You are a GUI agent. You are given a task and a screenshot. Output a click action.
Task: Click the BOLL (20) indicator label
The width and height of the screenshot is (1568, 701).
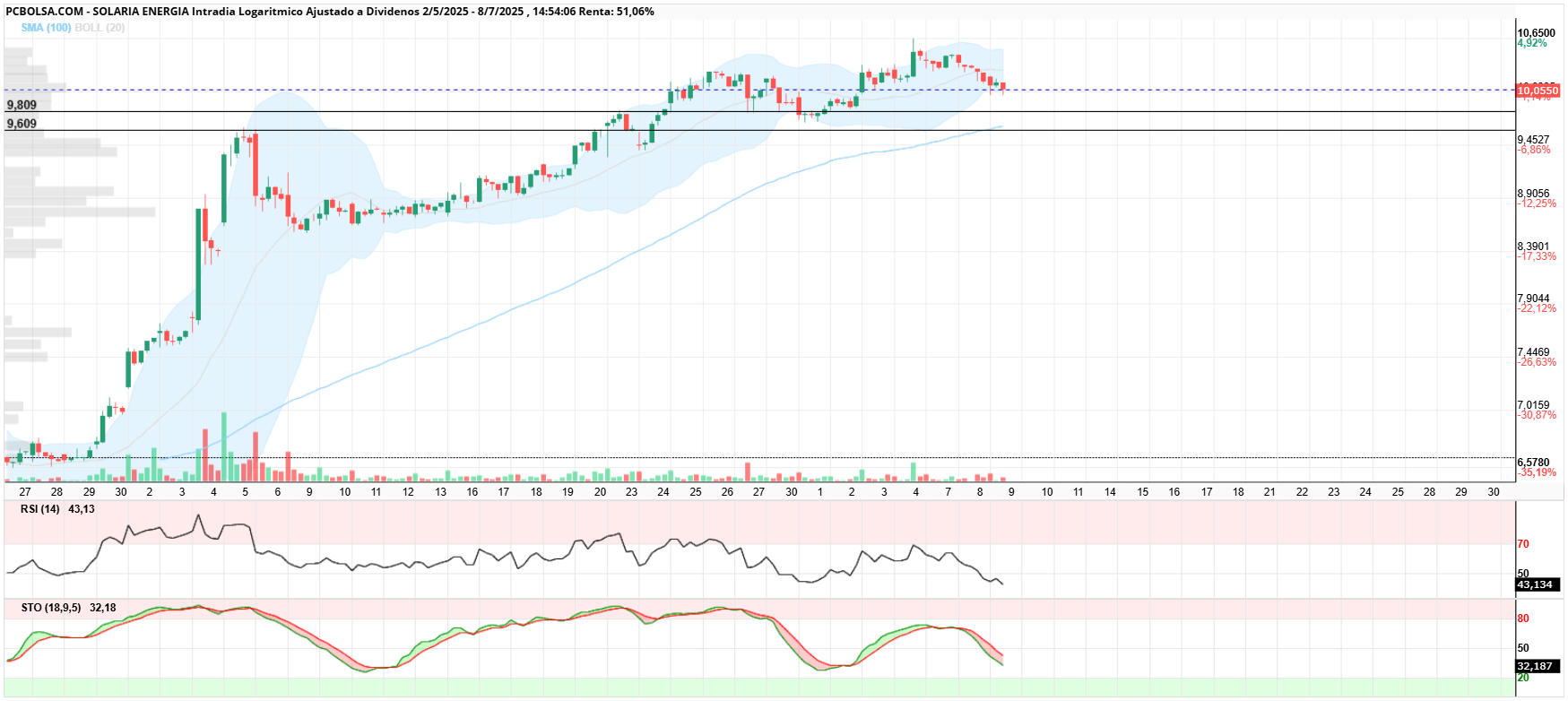[x=100, y=28]
